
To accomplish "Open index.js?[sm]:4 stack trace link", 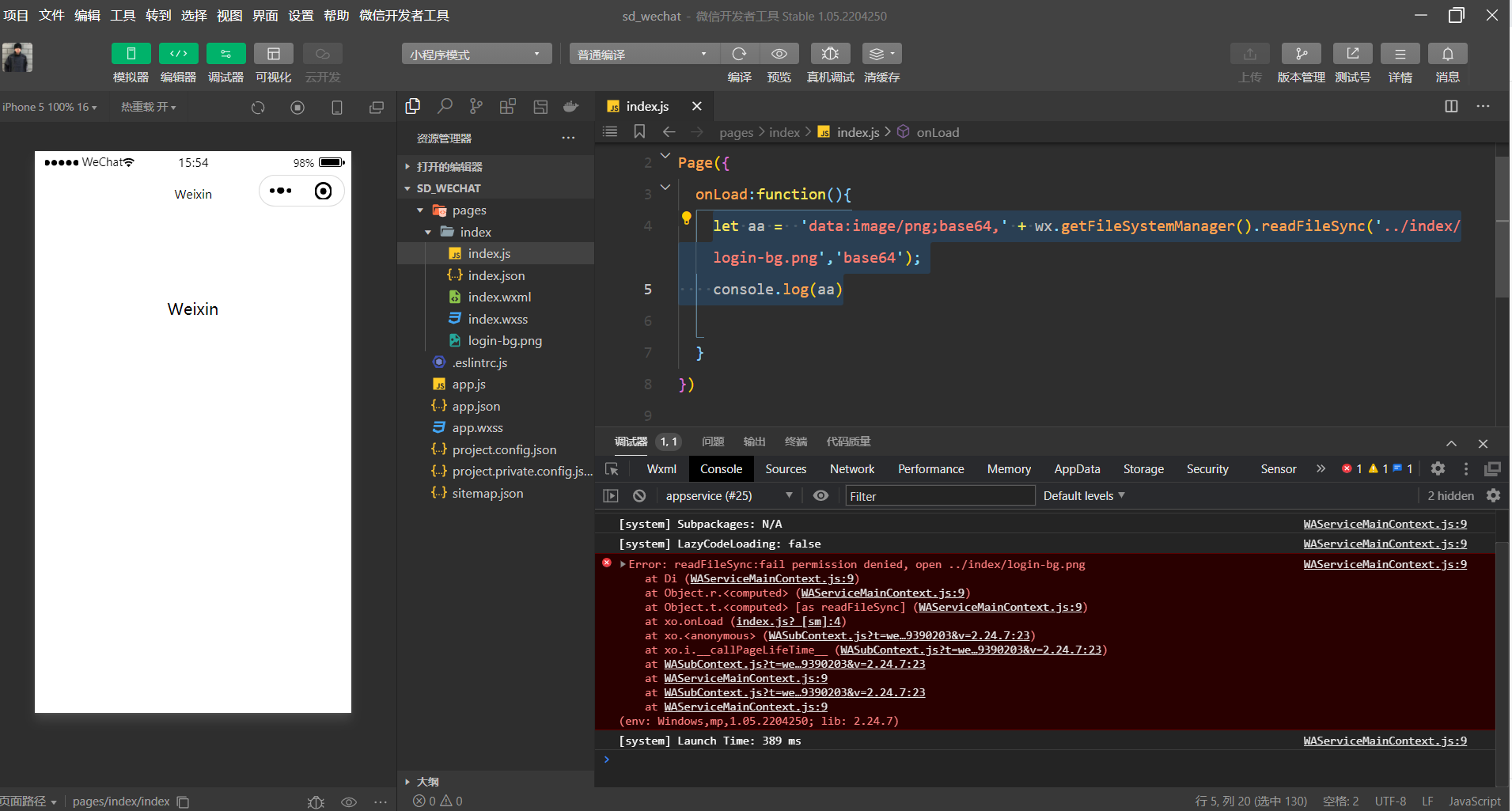I will [788, 622].
